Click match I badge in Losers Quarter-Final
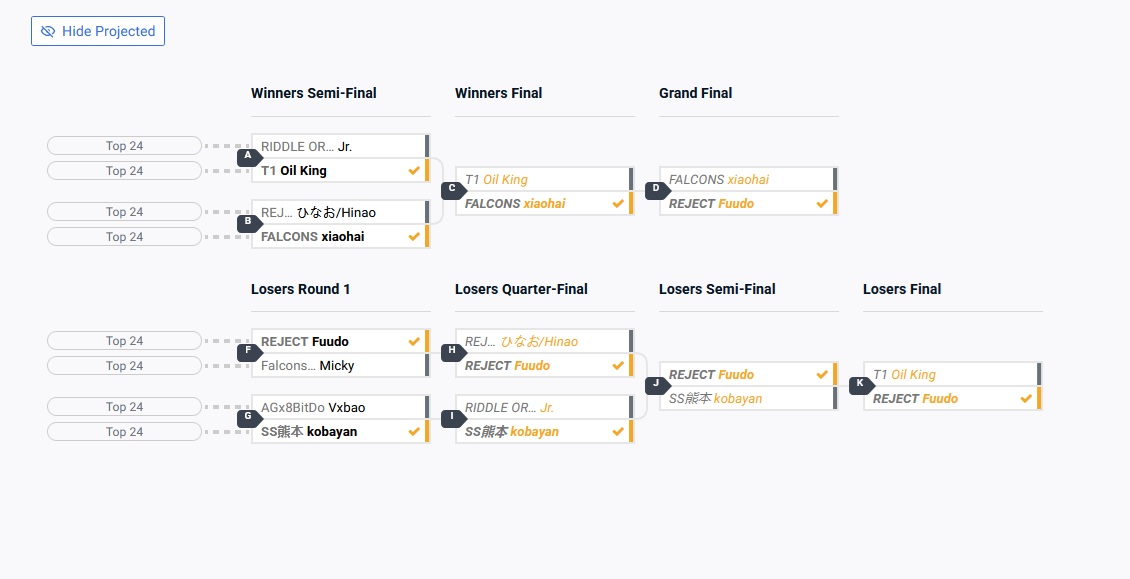 tap(453, 417)
